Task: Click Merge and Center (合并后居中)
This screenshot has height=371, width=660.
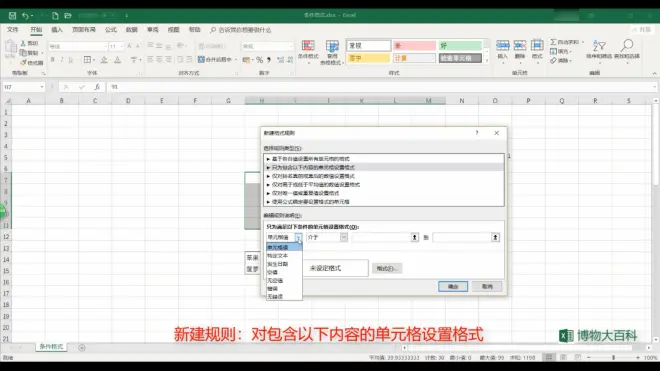Action: [215, 59]
